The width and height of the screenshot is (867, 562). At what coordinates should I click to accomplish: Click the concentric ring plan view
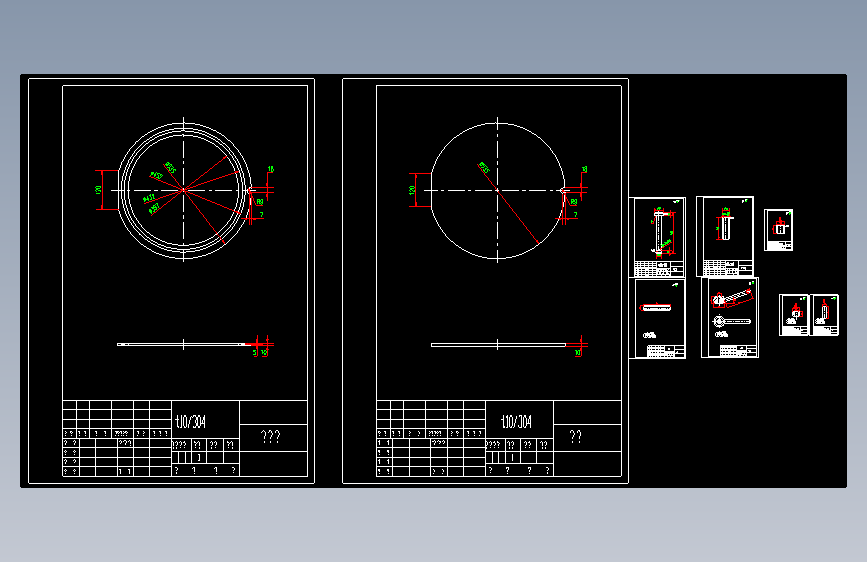click(184, 190)
